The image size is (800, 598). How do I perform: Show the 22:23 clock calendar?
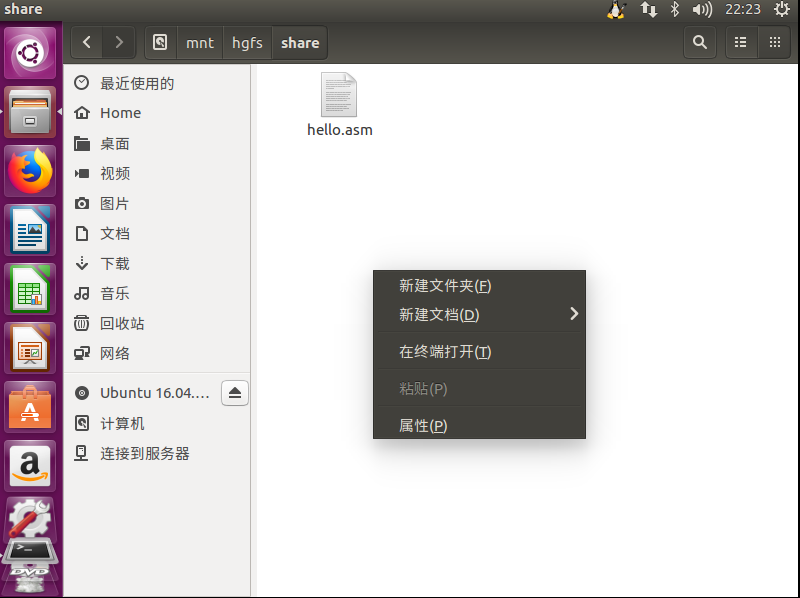(x=743, y=10)
